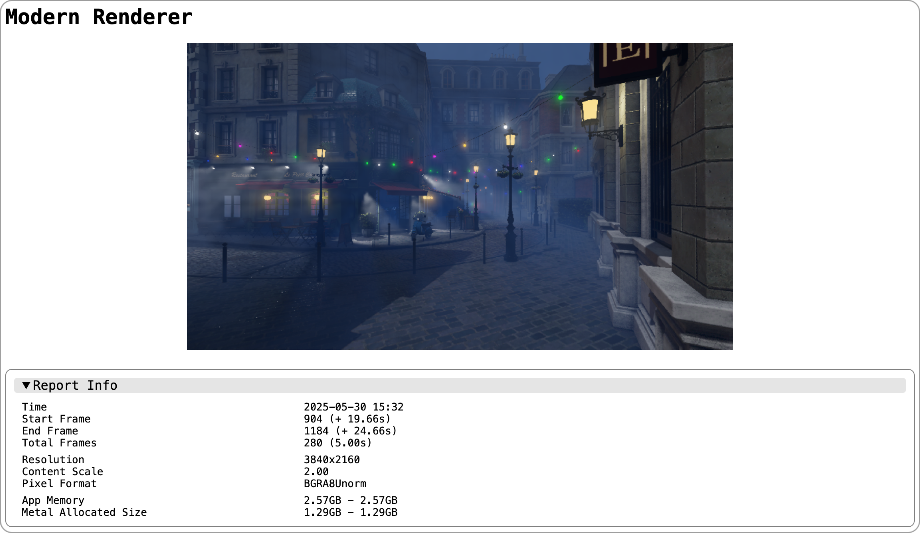This screenshot has height=533, width=920.
Task: Select the time value 2025-05-30 15:32
Action: pos(353,407)
